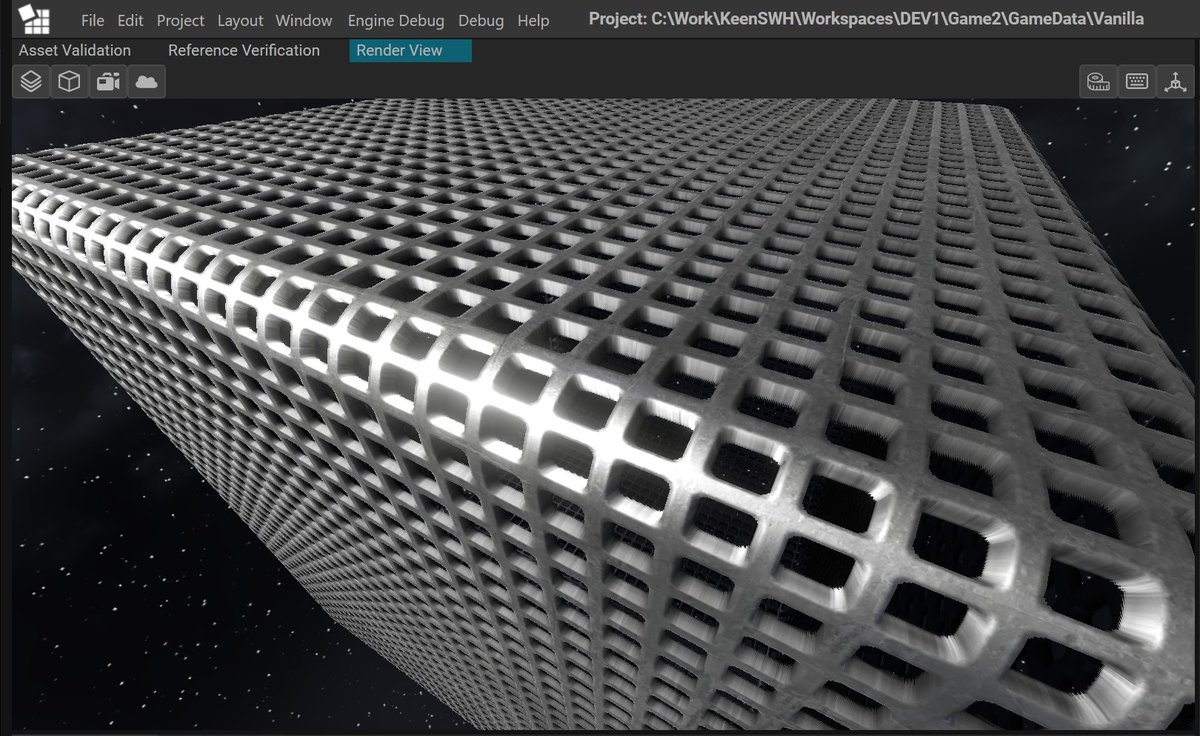This screenshot has height=736, width=1200.
Task: Select the Render View tab
Action: pyautogui.click(x=410, y=50)
